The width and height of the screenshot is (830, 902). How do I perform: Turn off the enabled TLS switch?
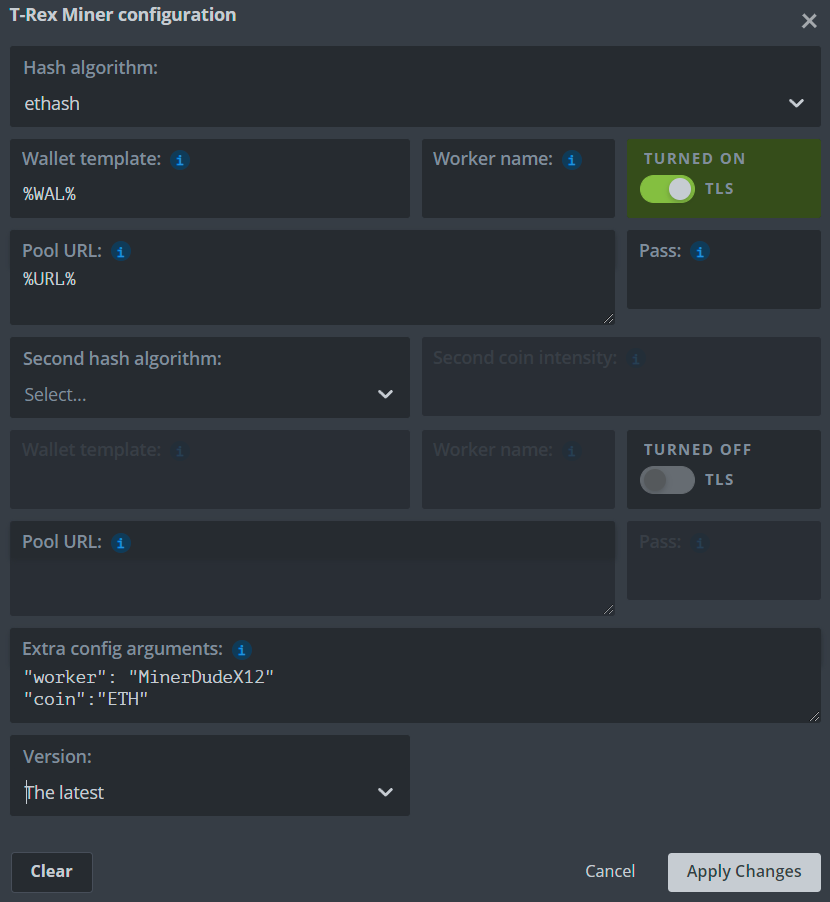tap(667, 189)
